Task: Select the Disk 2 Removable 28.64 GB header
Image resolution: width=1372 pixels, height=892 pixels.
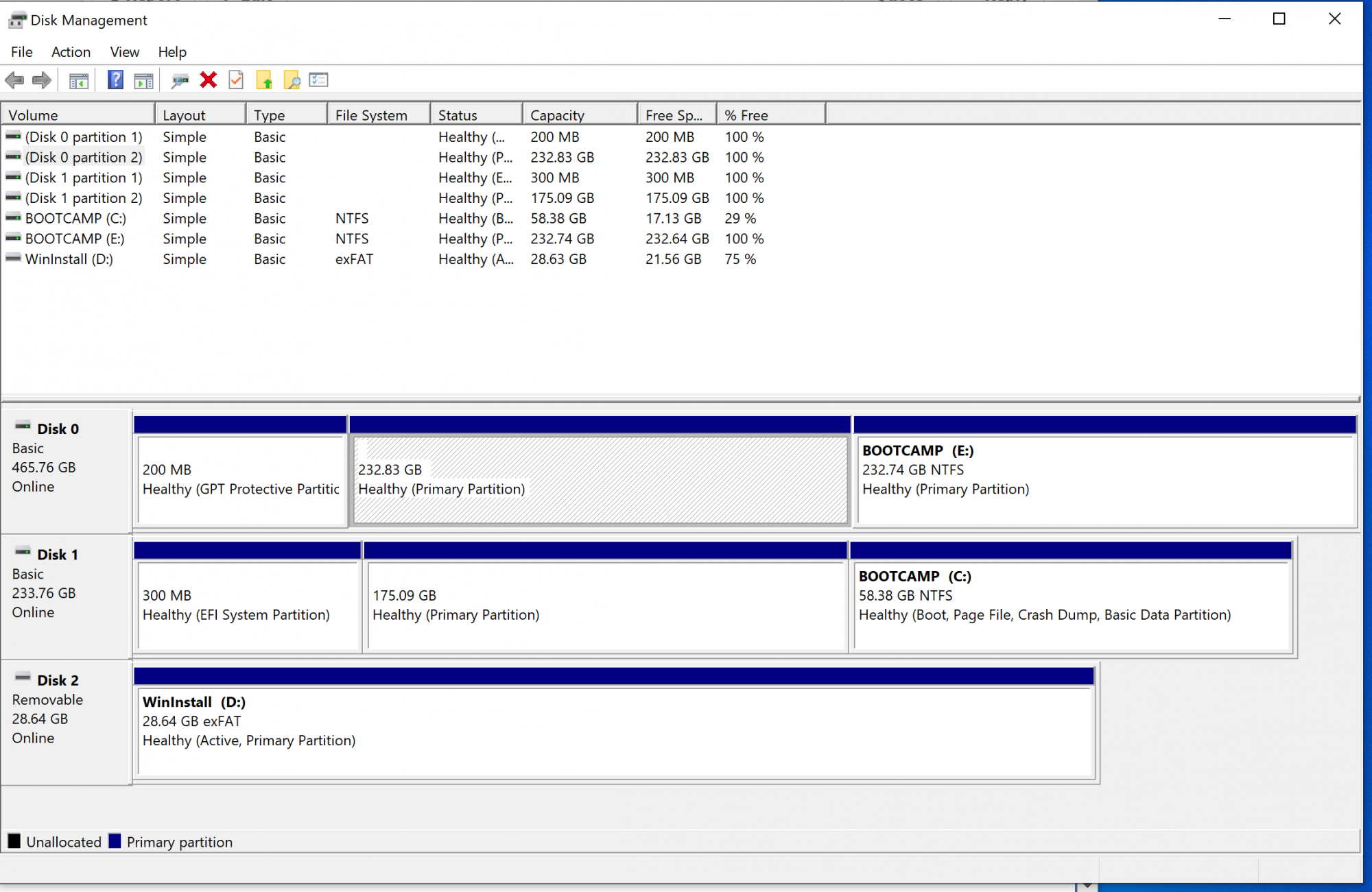Action: [x=67, y=723]
